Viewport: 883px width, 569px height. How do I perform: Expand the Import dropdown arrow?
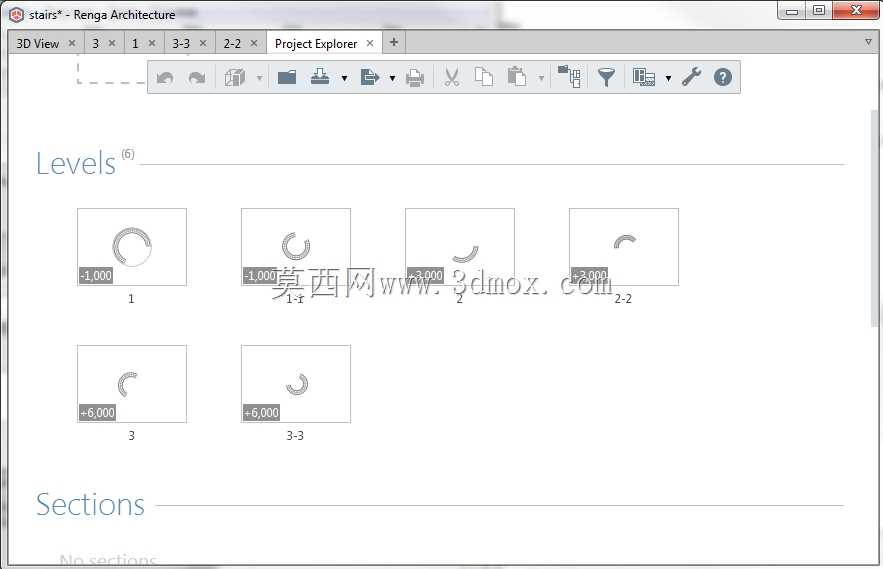pyautogui.click(x=344, y=78)
